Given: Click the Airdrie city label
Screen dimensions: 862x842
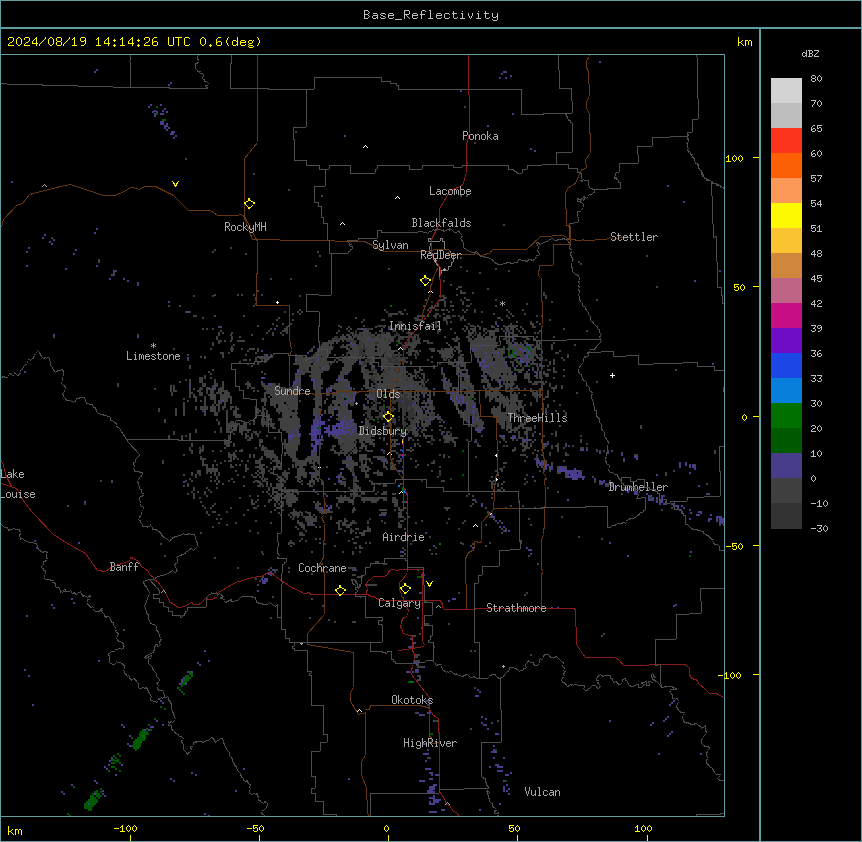Looking at the screenshot, I should 404,537.
